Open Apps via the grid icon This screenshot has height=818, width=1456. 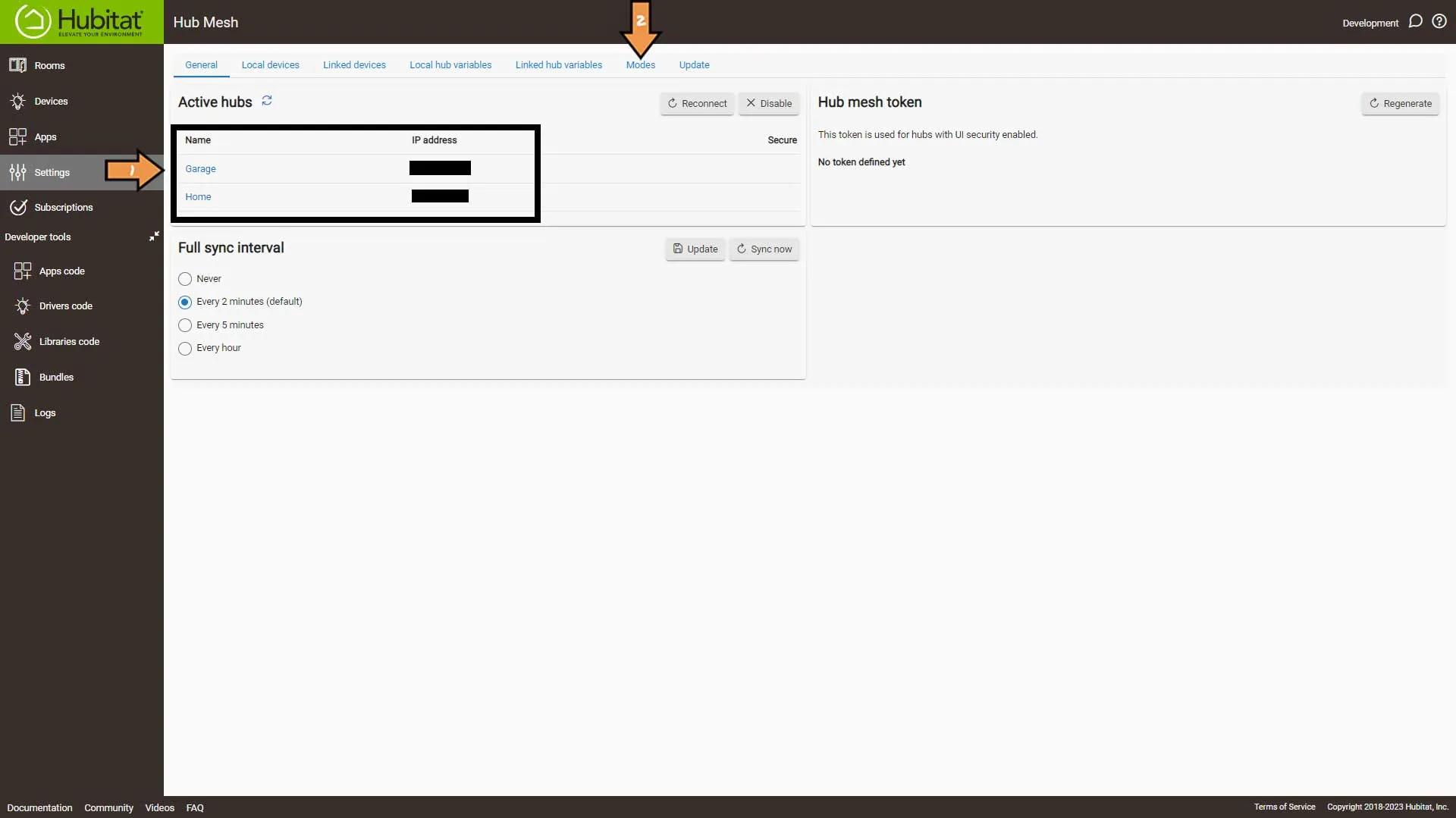17,136
